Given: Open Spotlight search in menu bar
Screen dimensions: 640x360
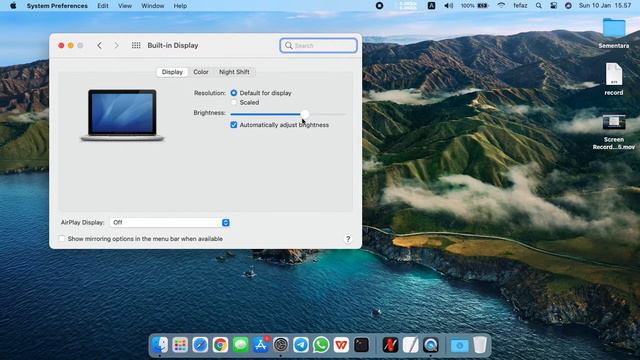Looking at the screenshot, I should [x=539, y=6].
